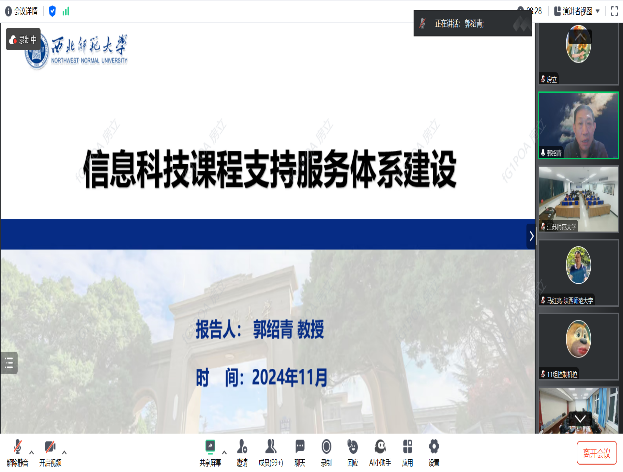Open meeting details in top-left corner

click(x=22, y=10)
